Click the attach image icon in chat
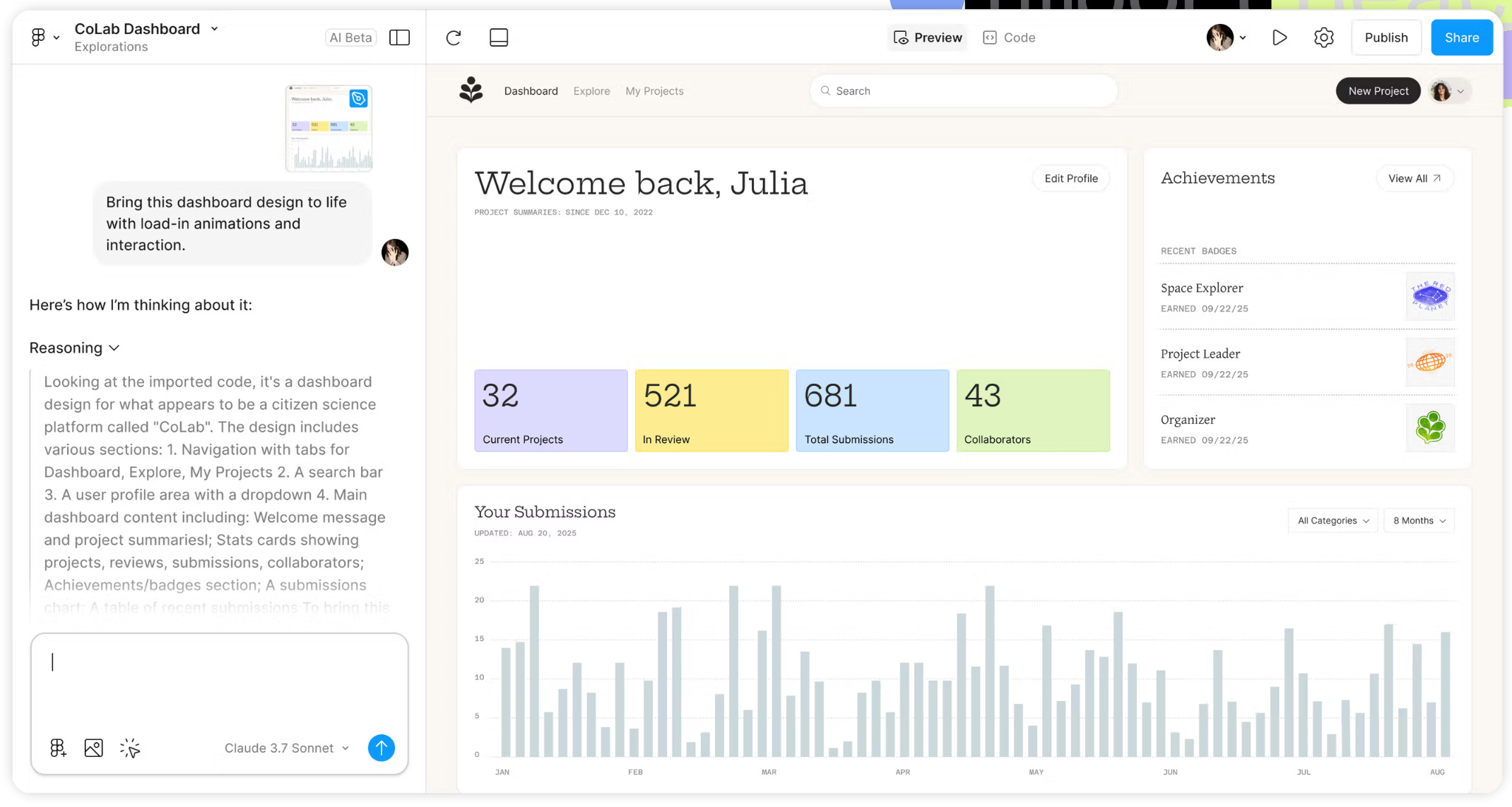1512x807 pixels. 93,748
